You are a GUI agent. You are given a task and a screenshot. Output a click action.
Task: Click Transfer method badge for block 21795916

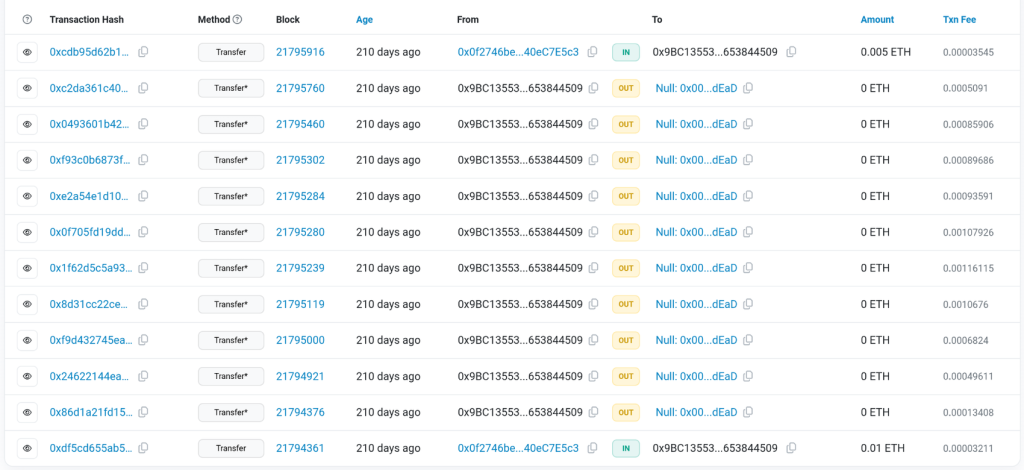pos(231,52)
